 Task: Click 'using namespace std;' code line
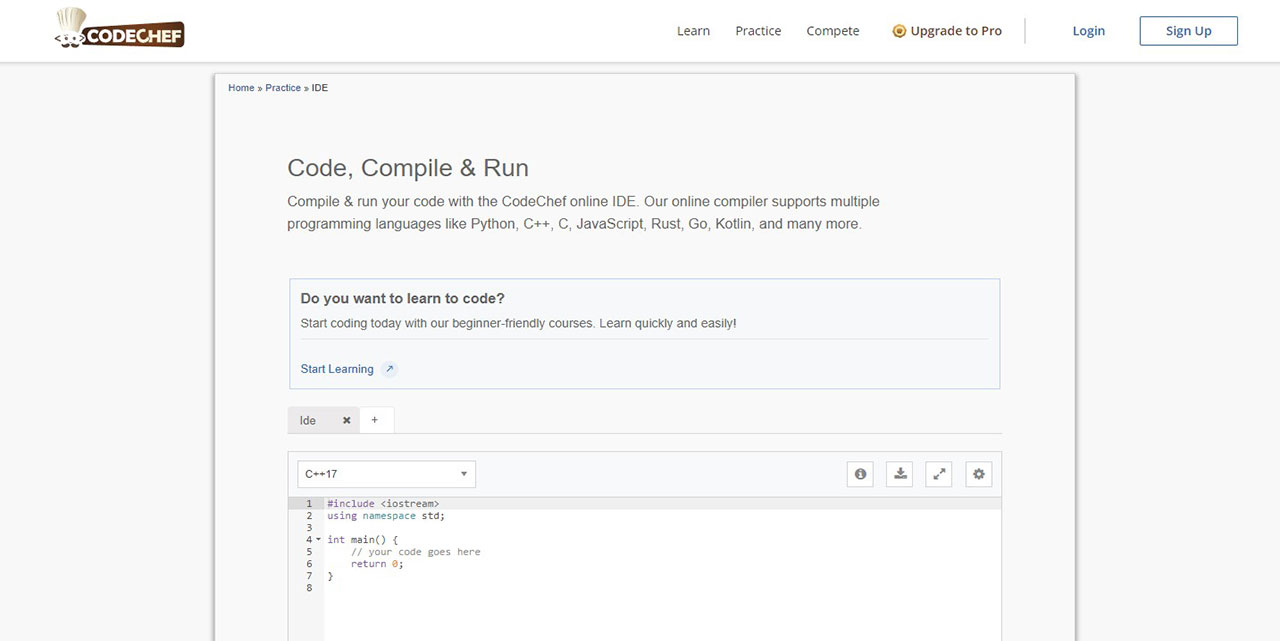point(386,516)
